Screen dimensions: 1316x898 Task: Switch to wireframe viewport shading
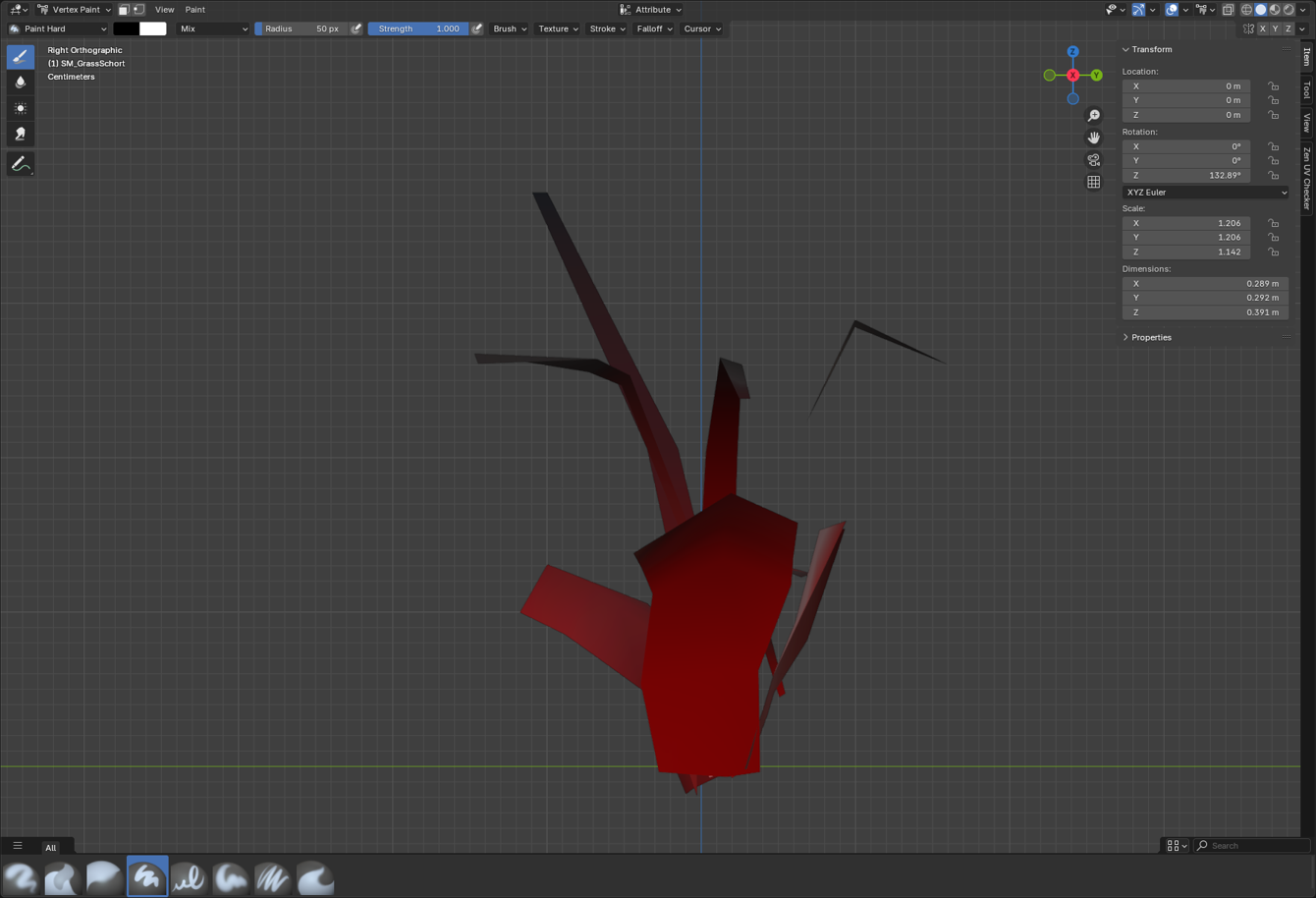coord(1246,10)
